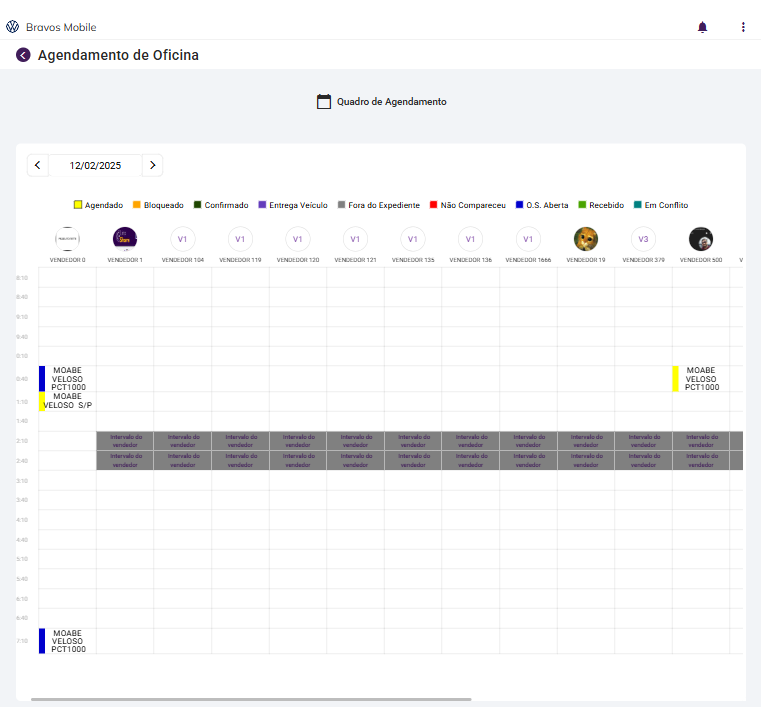Go to next day with right chevron
The height and width of the screenshot is (707, 761).
coord(152,165)
